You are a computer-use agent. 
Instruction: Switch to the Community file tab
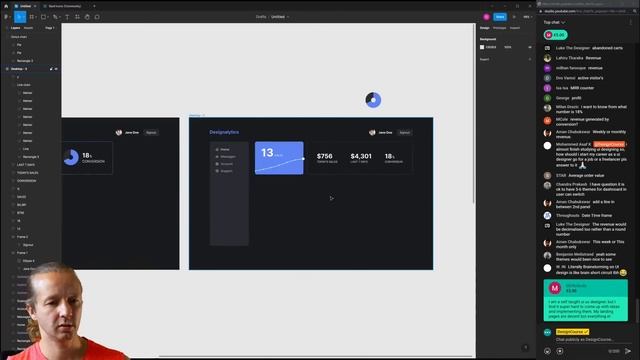tap(64, 6)
